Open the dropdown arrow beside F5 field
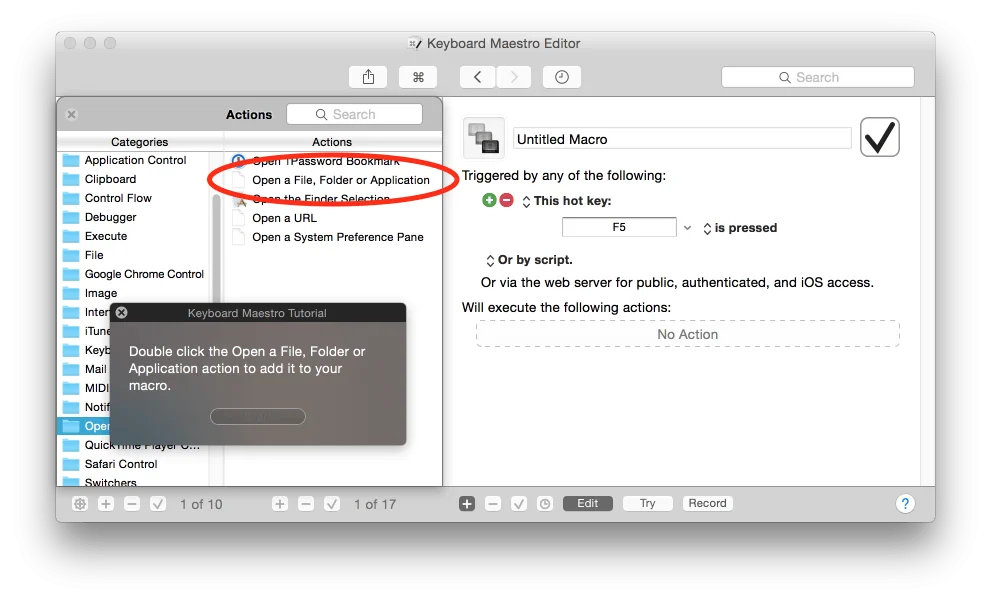Viewport: 991px width, 602px height. tap(688, 227)
